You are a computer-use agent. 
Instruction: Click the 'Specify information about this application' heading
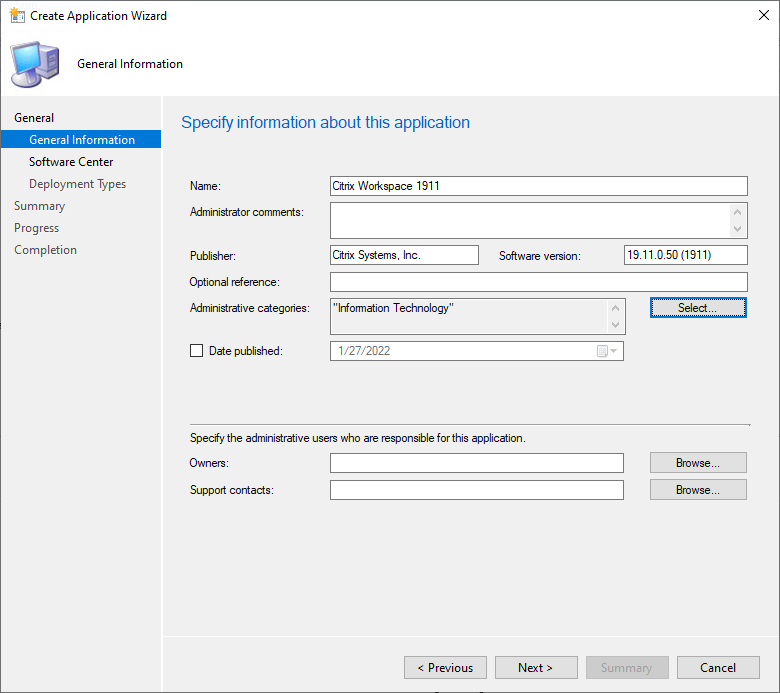(325, 122)
